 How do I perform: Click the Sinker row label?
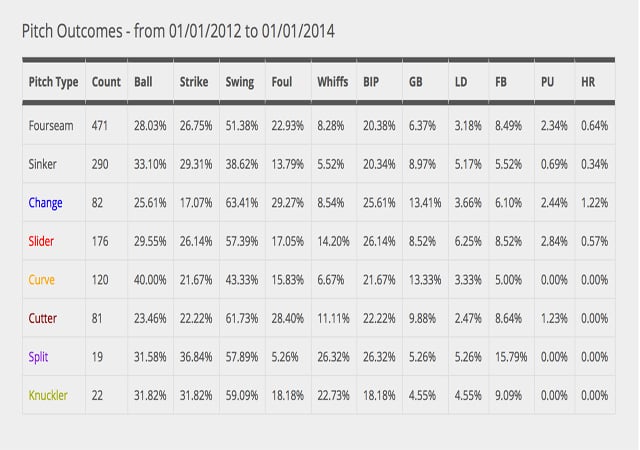click(x=43, y=164)
